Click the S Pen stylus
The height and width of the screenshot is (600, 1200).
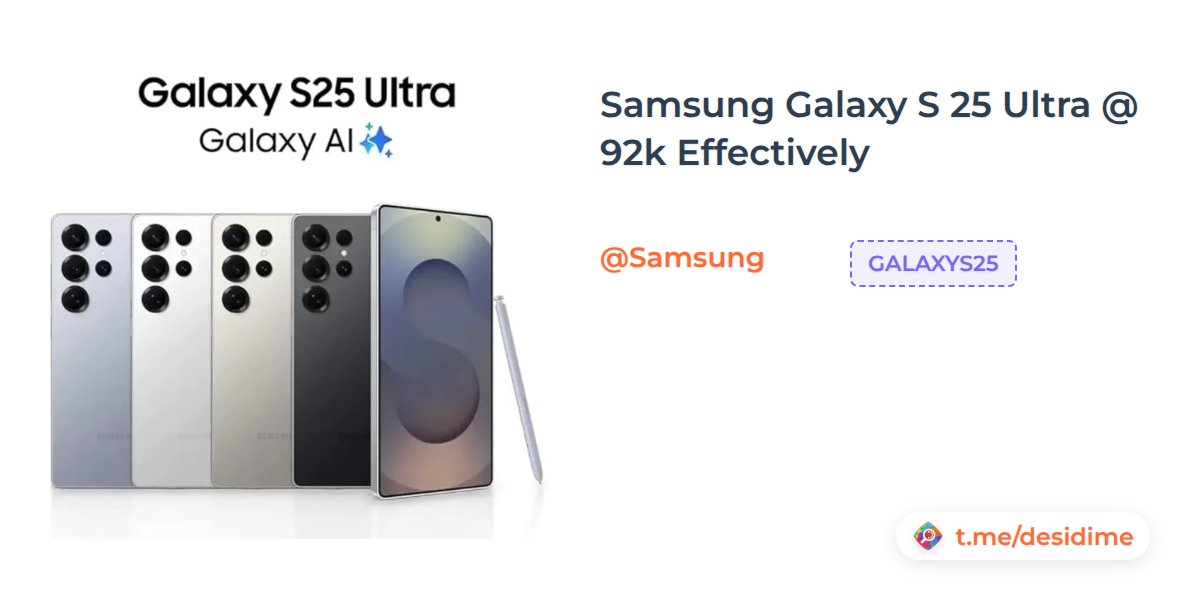[x=519, y=390]
